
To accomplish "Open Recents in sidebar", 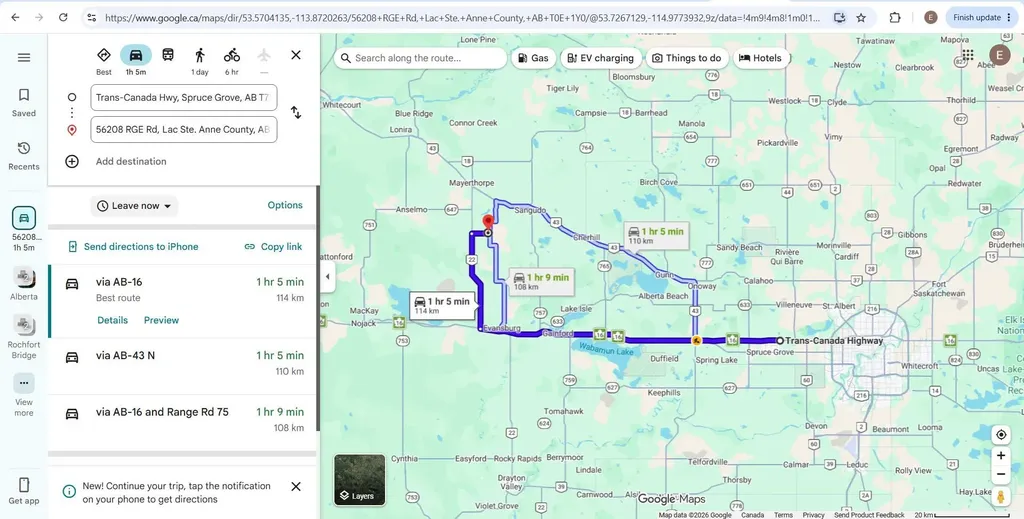I will point(24,156).
